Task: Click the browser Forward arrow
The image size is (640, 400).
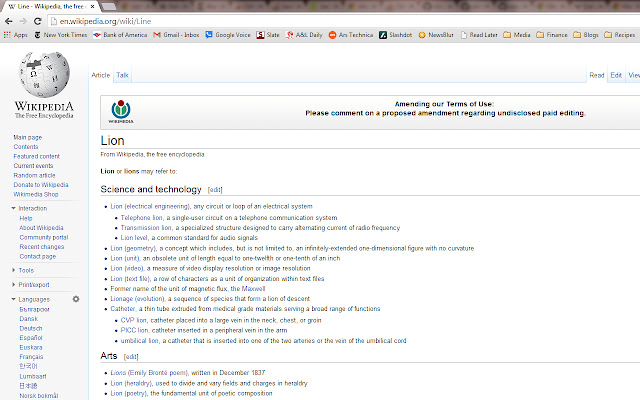Action: click(23, 21)
